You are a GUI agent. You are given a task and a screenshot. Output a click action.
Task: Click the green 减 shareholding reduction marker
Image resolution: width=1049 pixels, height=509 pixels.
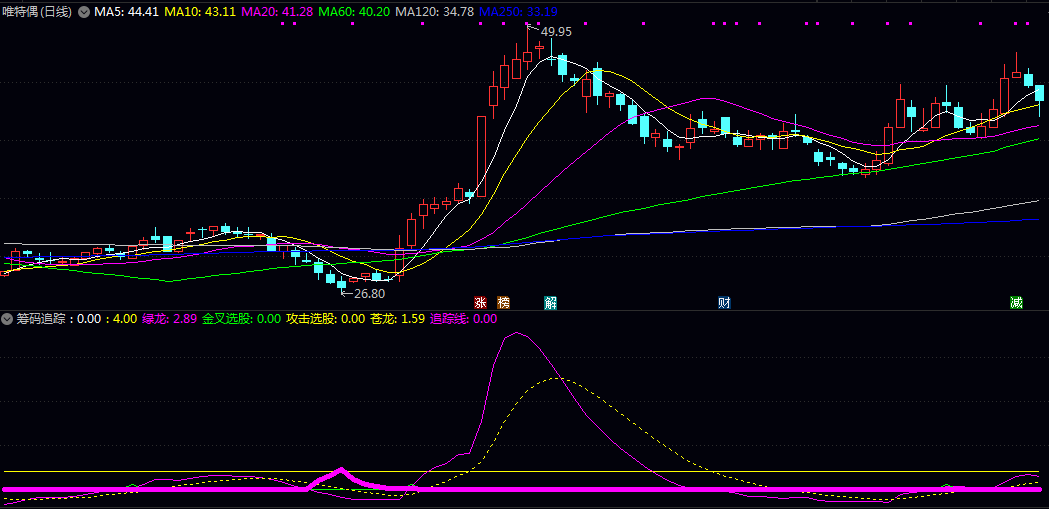pos(1016,302)
